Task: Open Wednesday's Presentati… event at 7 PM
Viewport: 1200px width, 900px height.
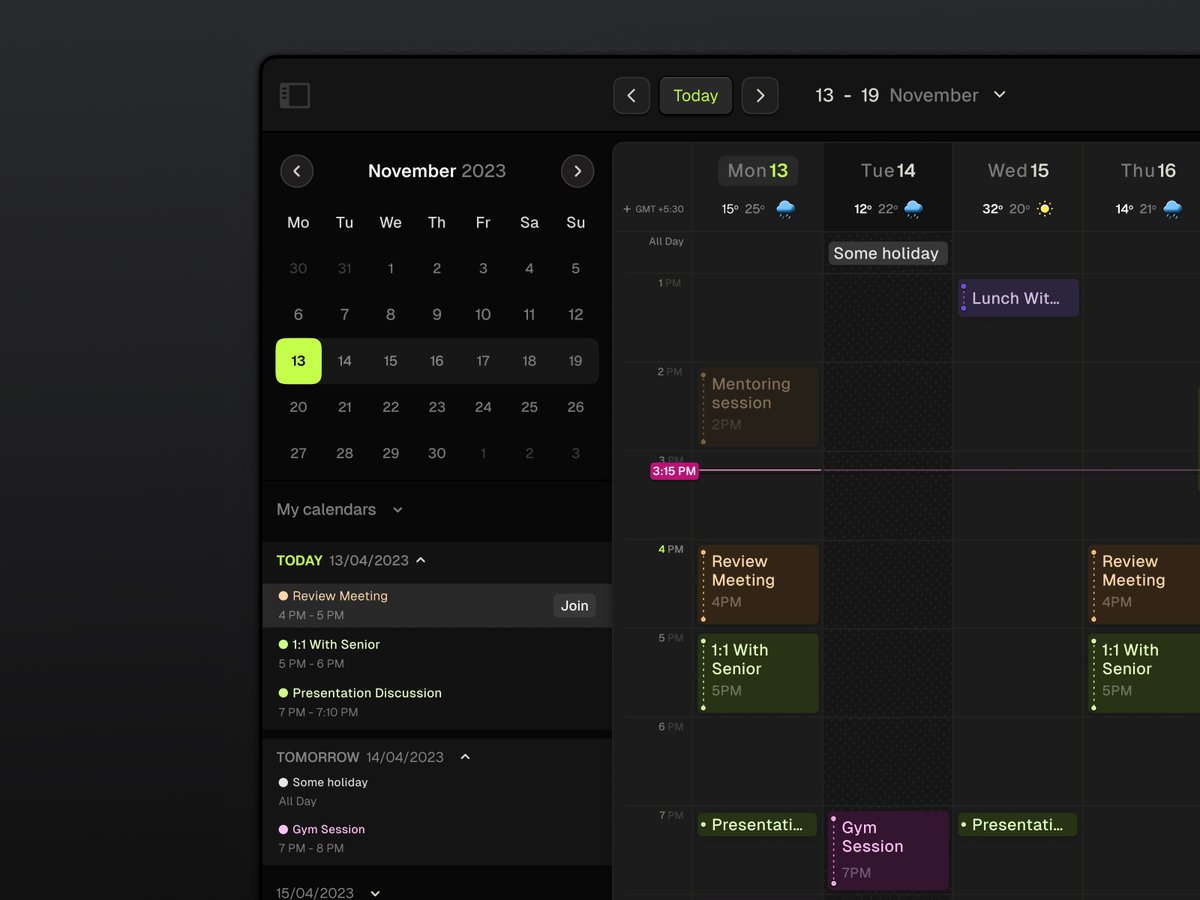Action: [1018, 825]
